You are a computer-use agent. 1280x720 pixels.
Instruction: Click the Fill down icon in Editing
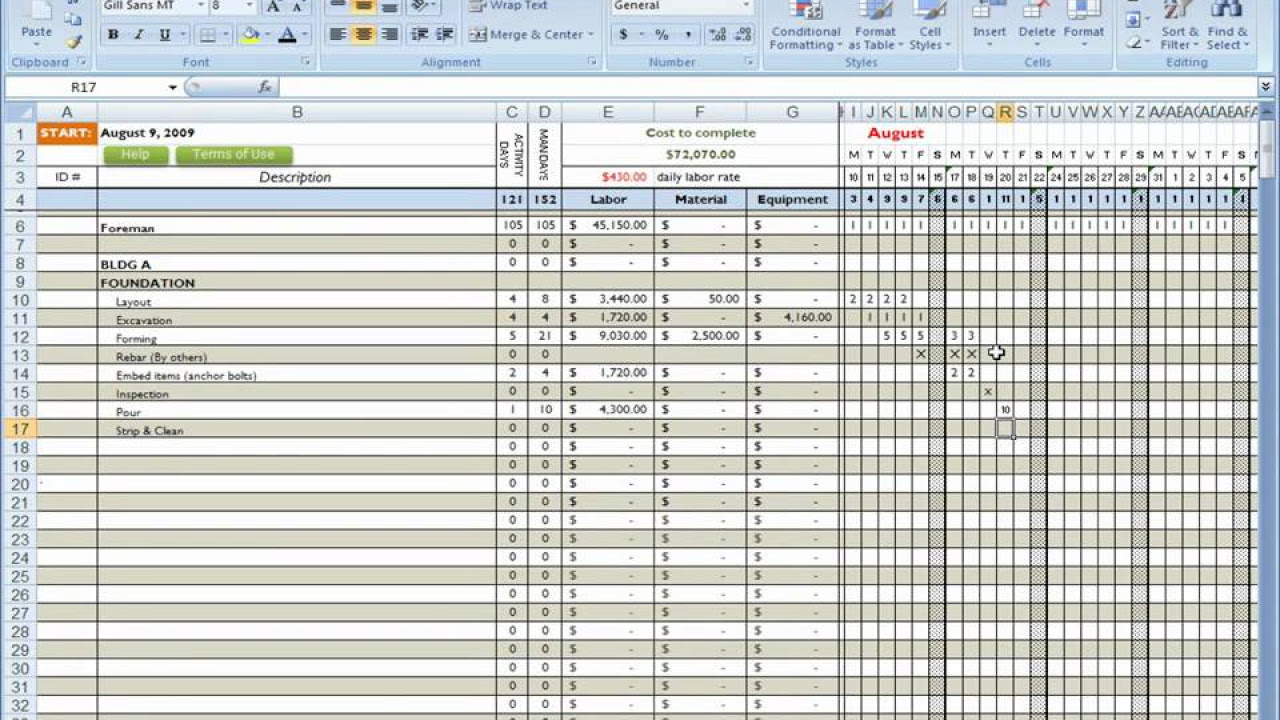coord(1133,20)
